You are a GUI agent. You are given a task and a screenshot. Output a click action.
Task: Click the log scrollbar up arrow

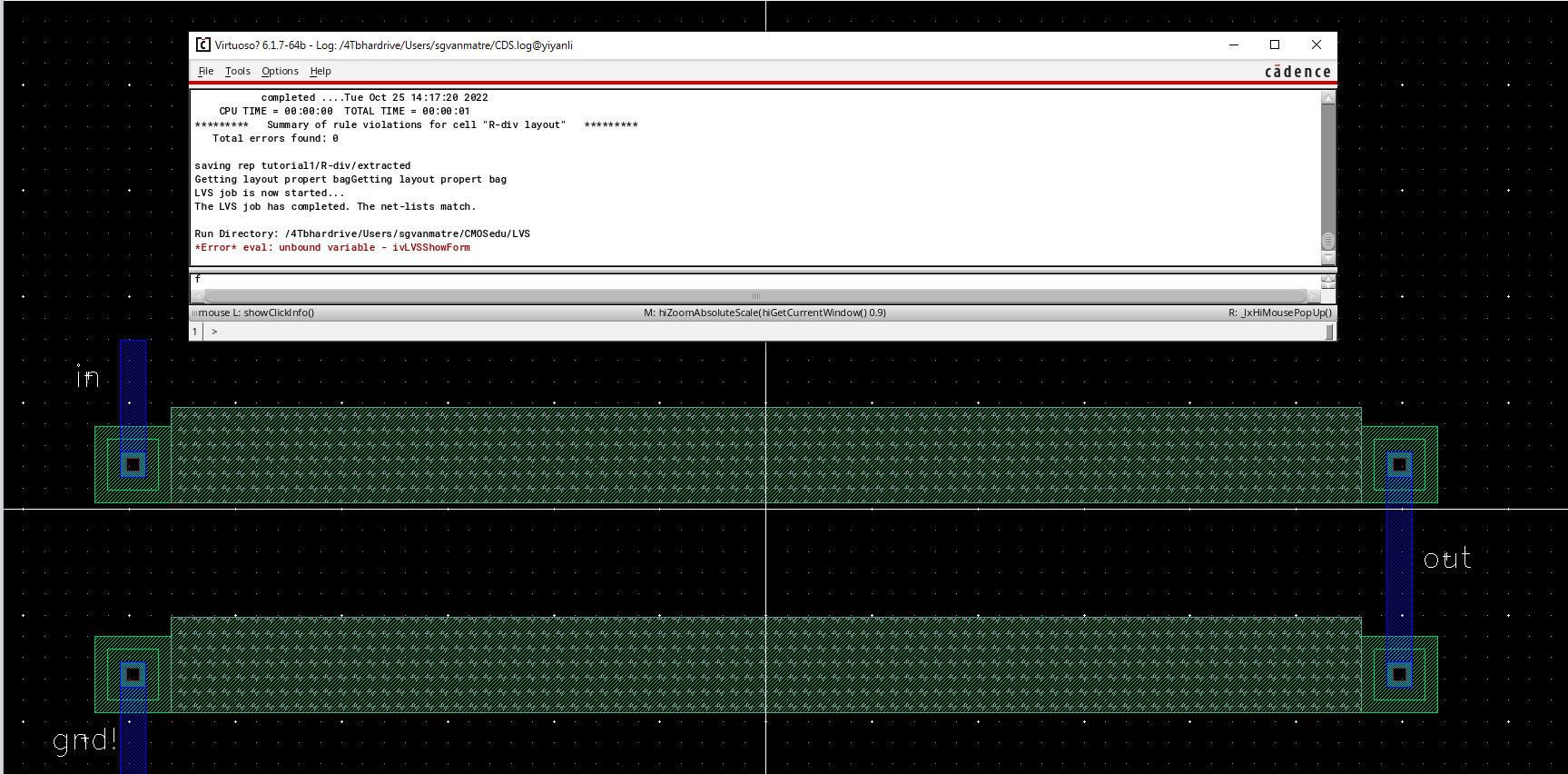click(x=1328, y=98)
